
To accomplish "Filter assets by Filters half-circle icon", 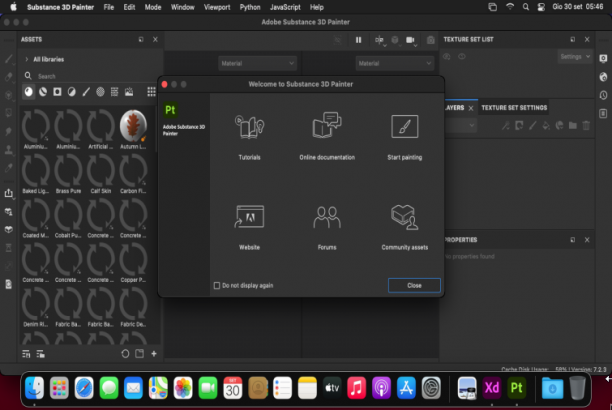I will (x=71, y=92).
